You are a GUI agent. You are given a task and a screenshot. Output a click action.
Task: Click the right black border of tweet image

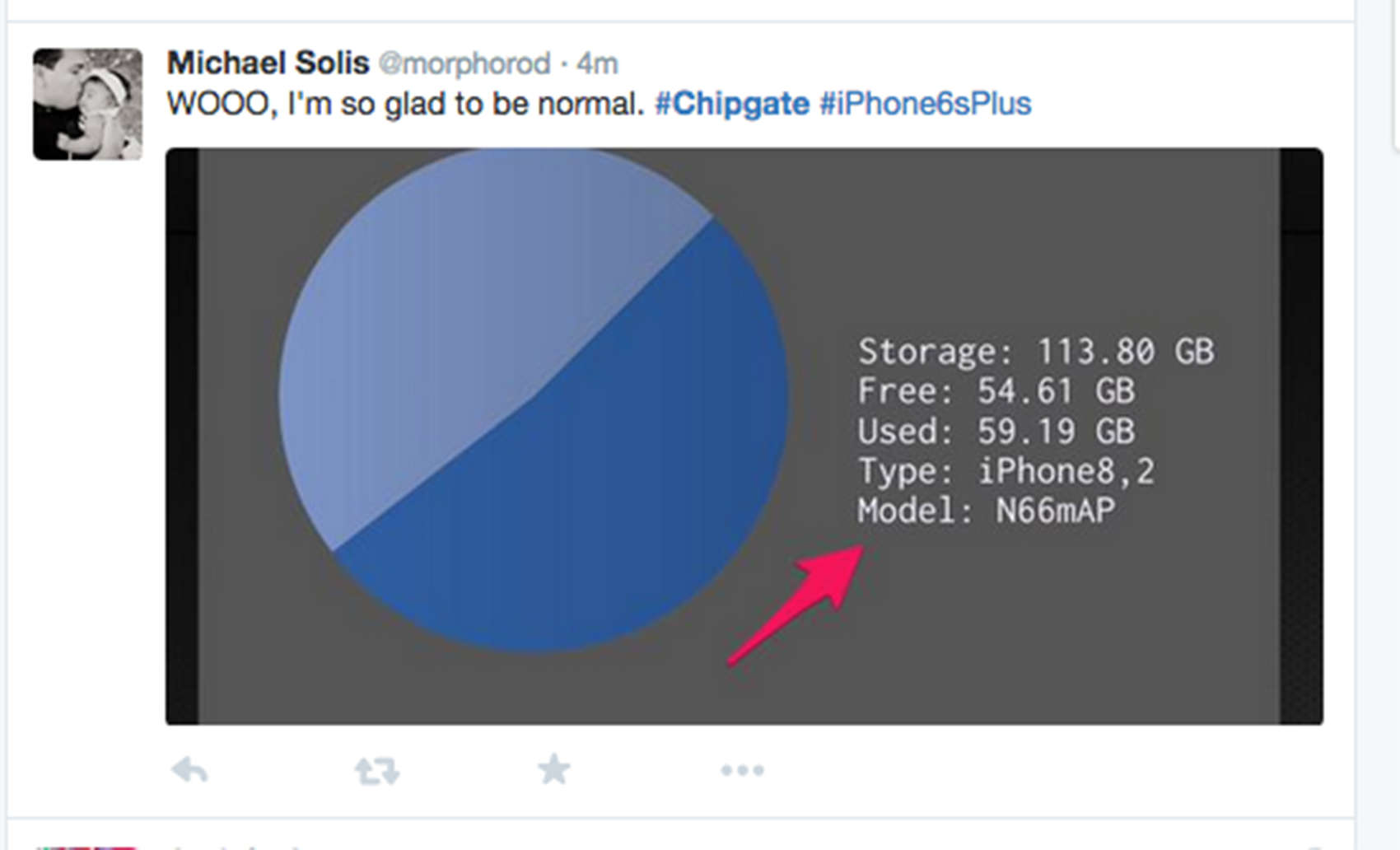click(x=1301, y=437)
